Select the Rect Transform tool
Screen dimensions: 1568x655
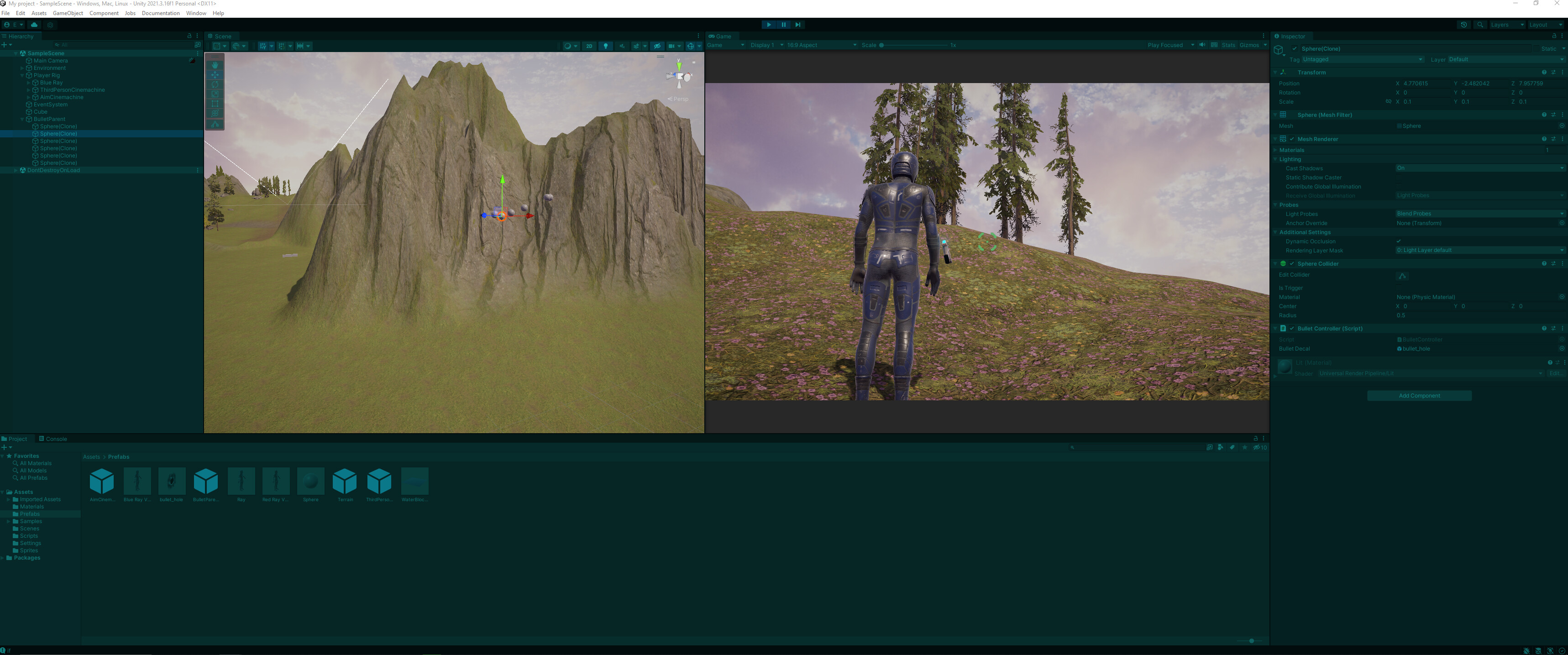tap(215, 104)
